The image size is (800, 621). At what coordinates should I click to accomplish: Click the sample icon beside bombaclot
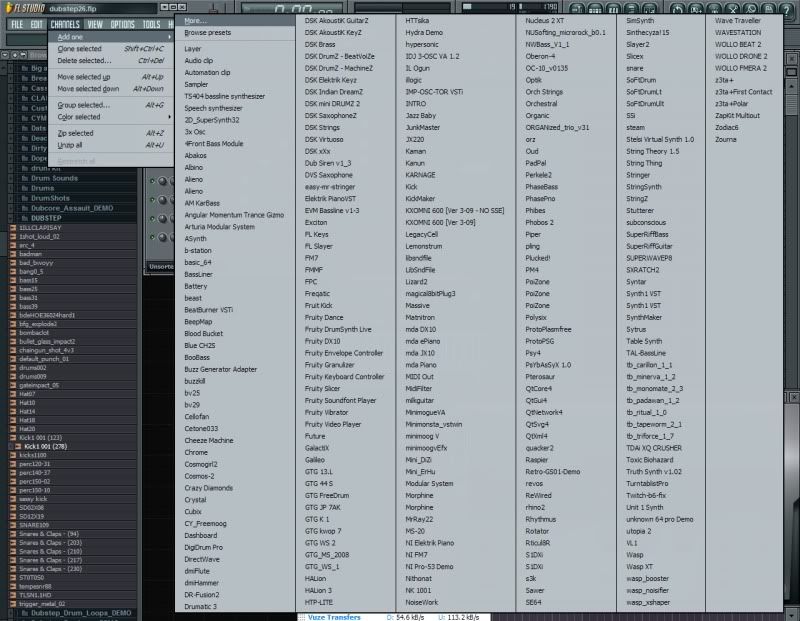(13, 333)
